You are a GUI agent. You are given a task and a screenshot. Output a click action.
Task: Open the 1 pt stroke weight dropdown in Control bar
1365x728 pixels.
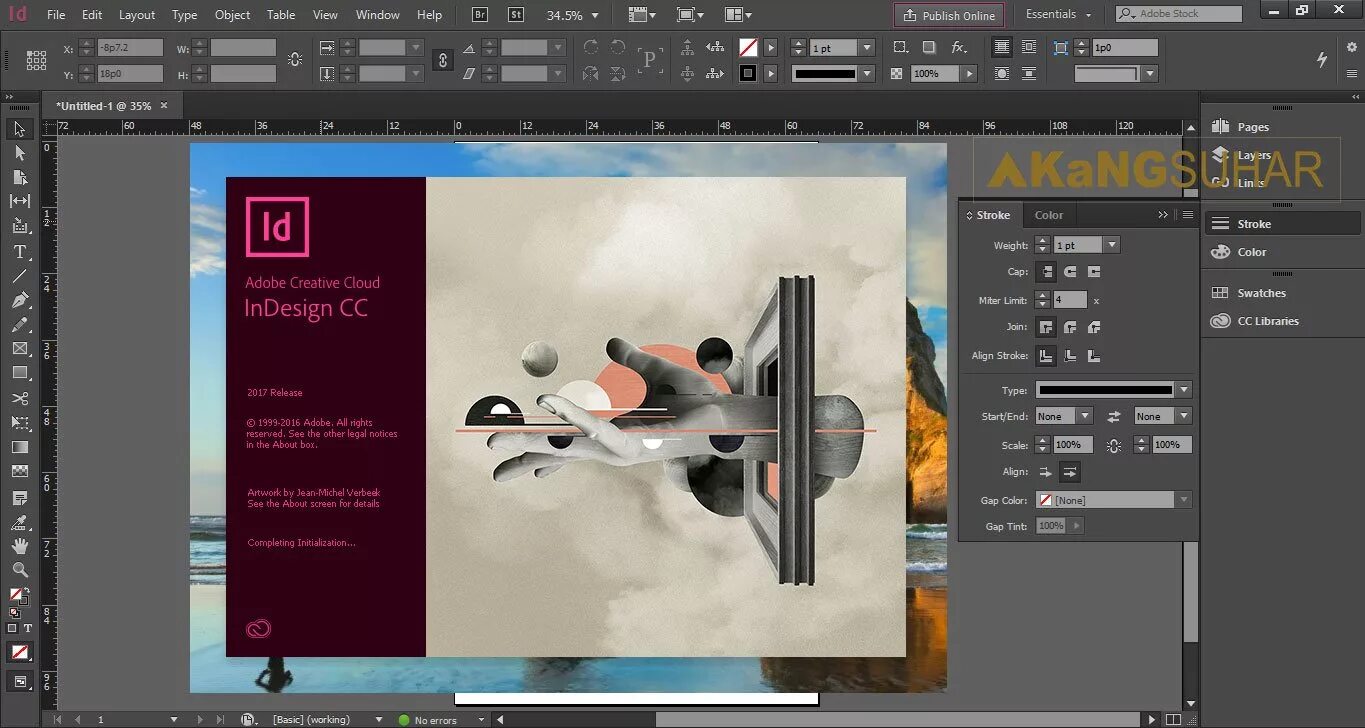[x=867, y=48]
